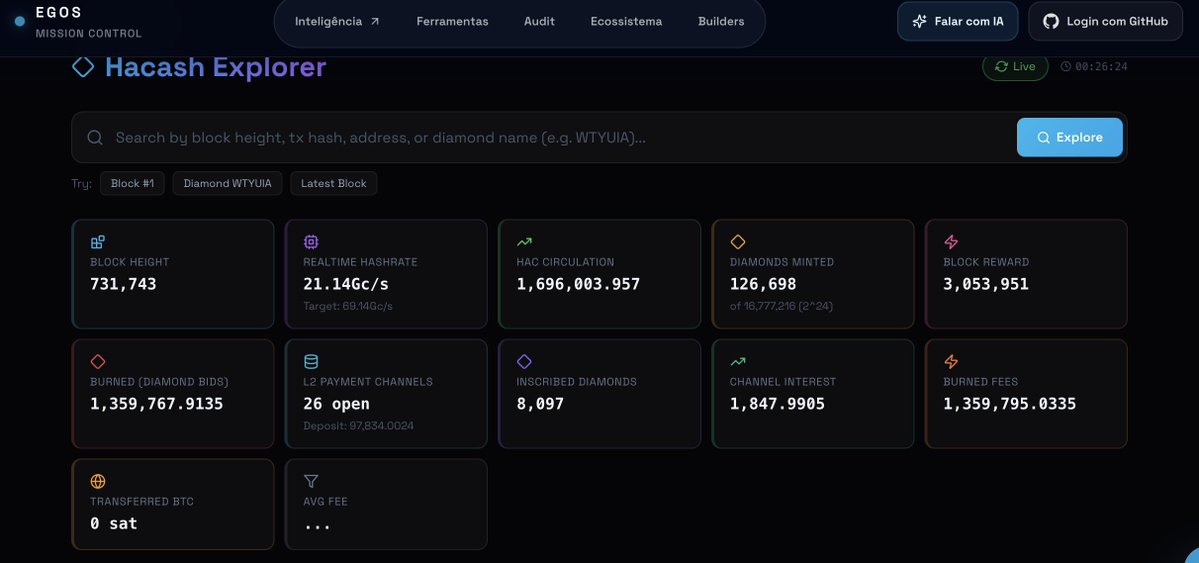Open the Builders nav item
The height and width of the screenshot is (563, 1199).
click(x=721, y=21)
